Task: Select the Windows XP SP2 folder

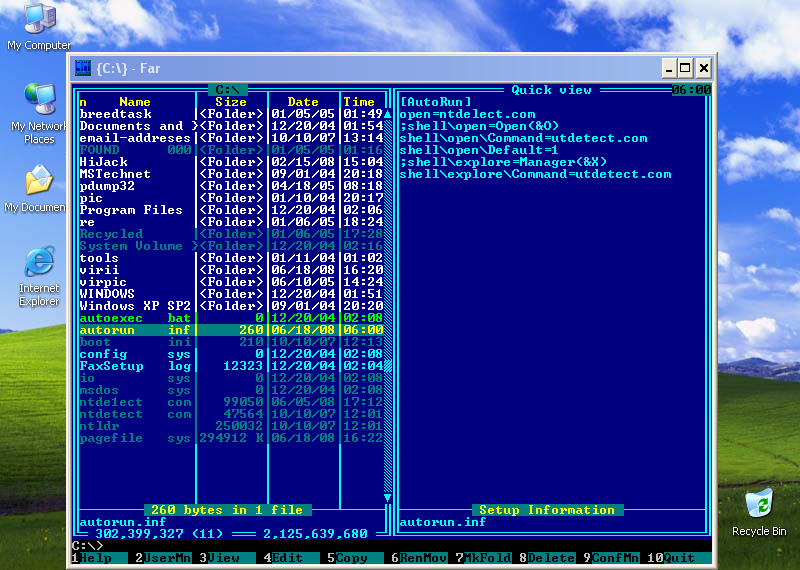Action: click(x=231, y=306)
